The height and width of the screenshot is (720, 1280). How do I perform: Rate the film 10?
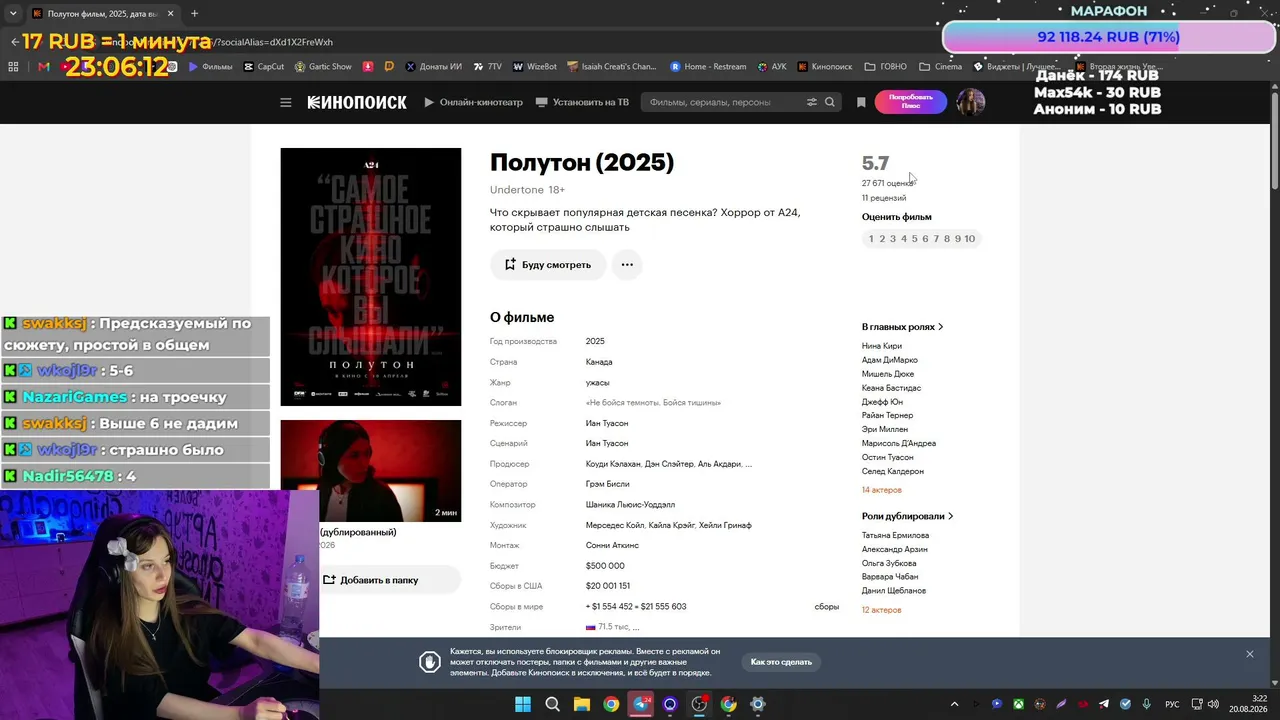coord(969,239)
